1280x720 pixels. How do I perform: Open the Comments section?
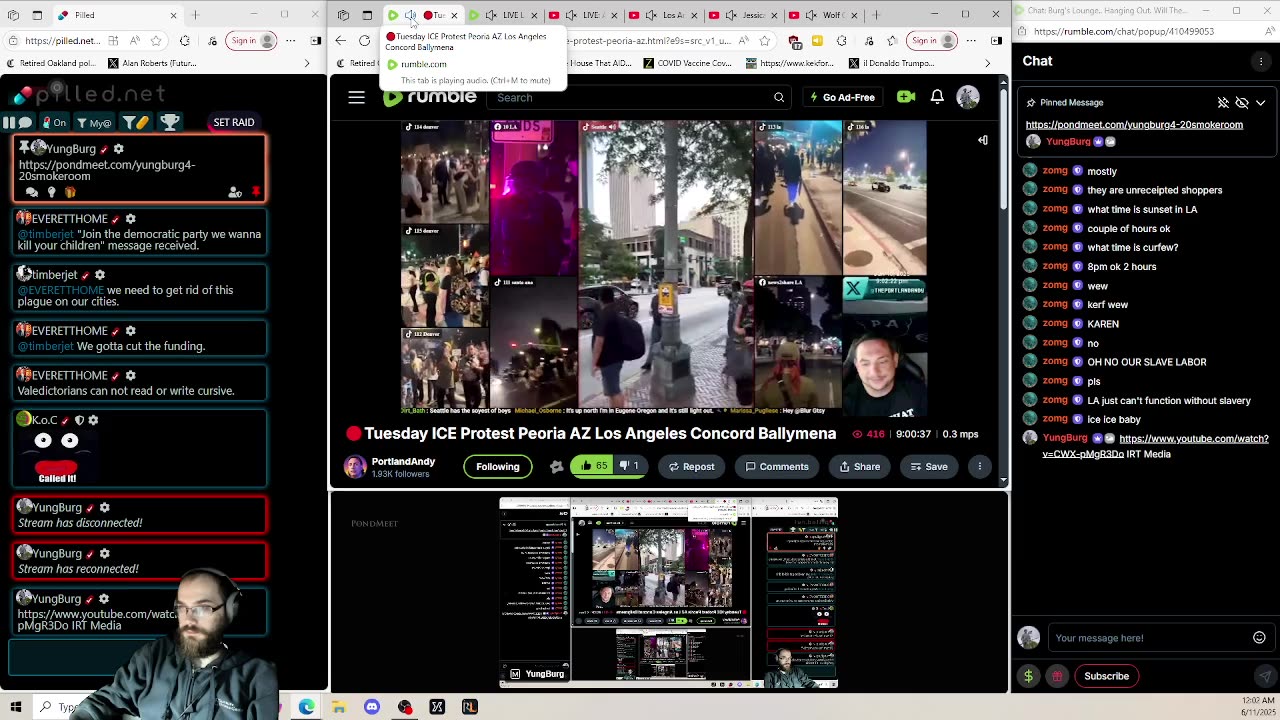pyautogui.click(x=777, y=467)
